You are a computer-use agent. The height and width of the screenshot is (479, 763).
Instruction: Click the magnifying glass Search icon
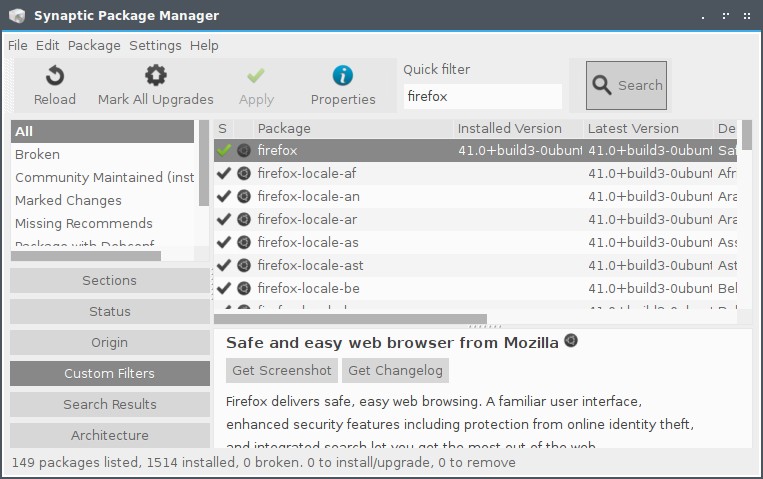[x=601, y=85]
